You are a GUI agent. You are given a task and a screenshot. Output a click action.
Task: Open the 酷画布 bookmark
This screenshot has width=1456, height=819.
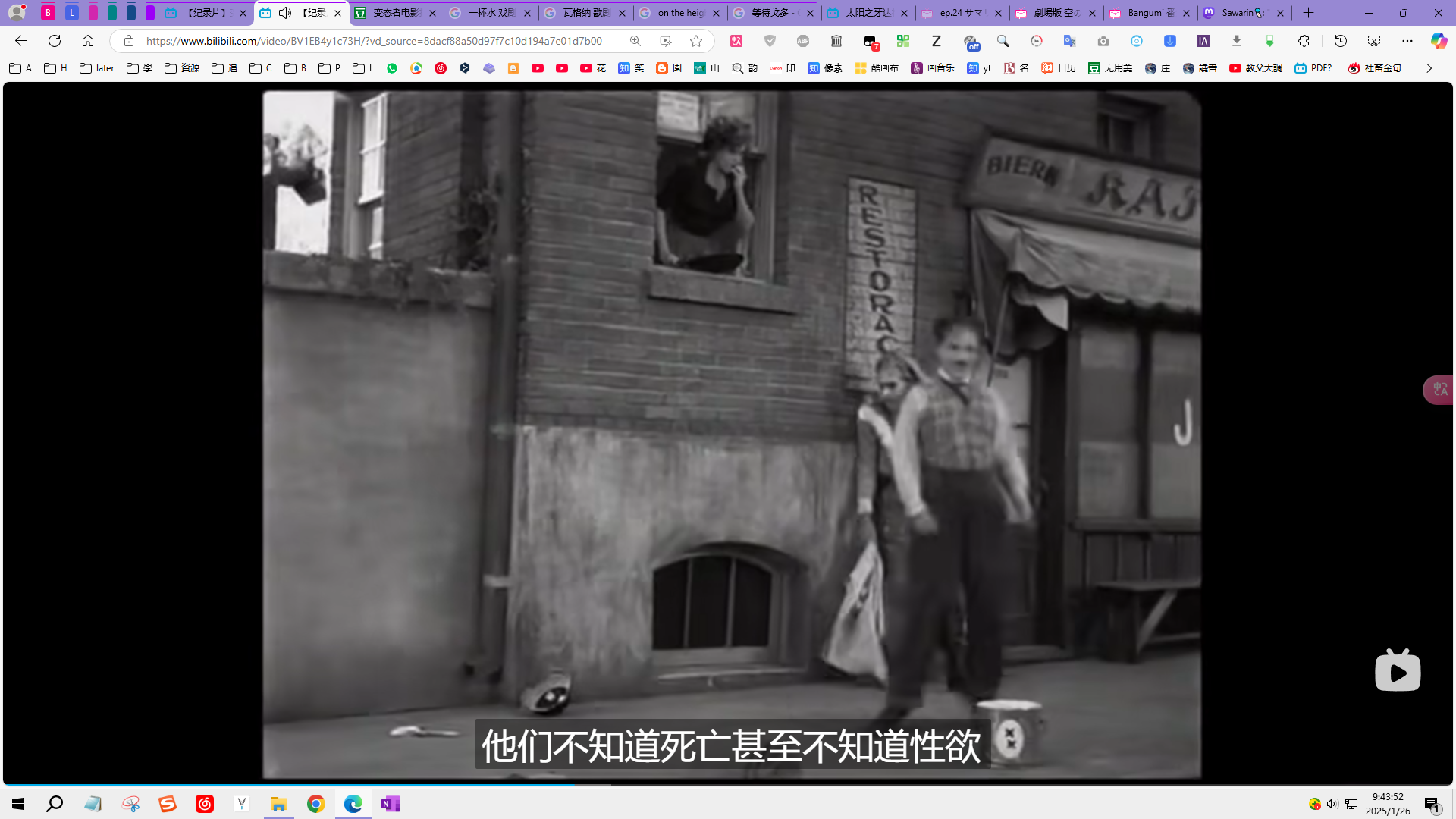tap(876, 68)
